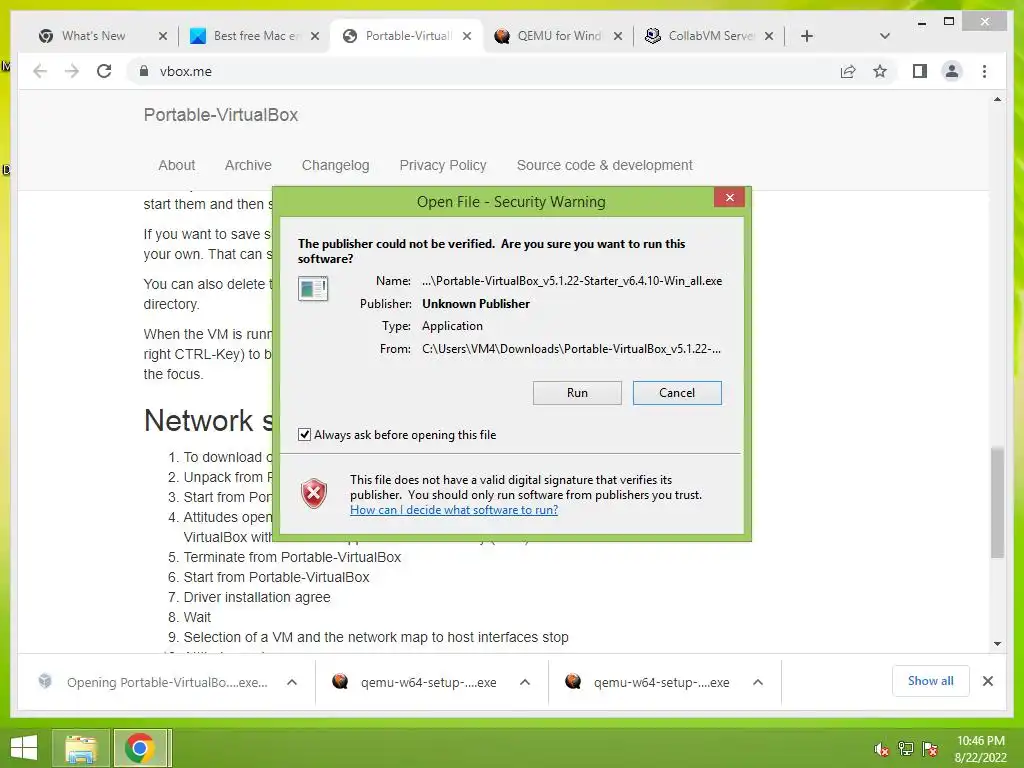The width and height of the screenshot is (1024, 768).
Task: Minimize the Chrome window
Action: pyautogui.click(x=922, y=22)
